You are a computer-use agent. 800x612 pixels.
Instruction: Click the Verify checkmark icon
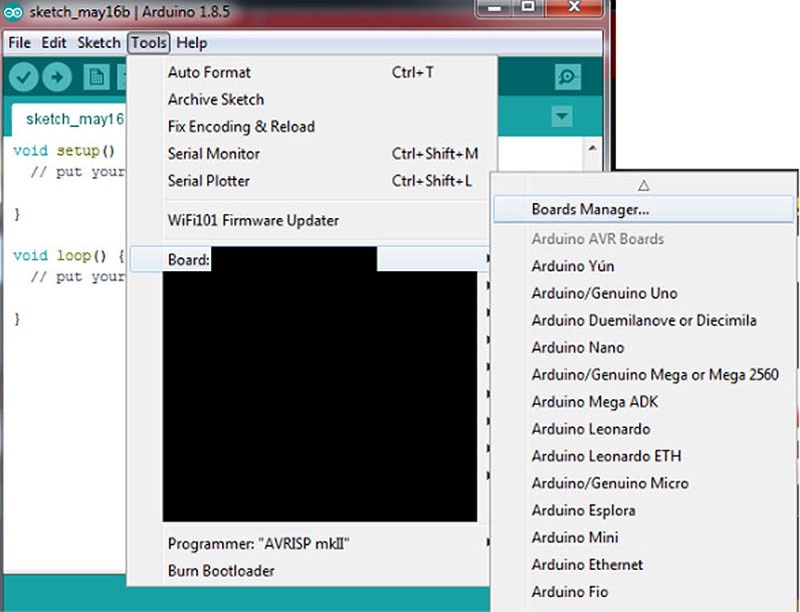click(x=22, y=76)
